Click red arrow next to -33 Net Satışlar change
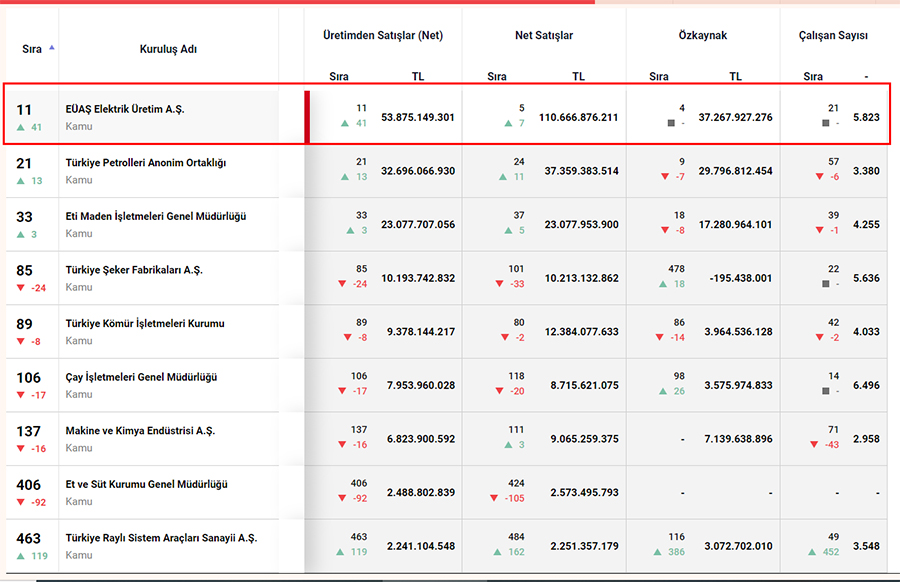This screenshot has height=582, width=900. tap(499, 284)
